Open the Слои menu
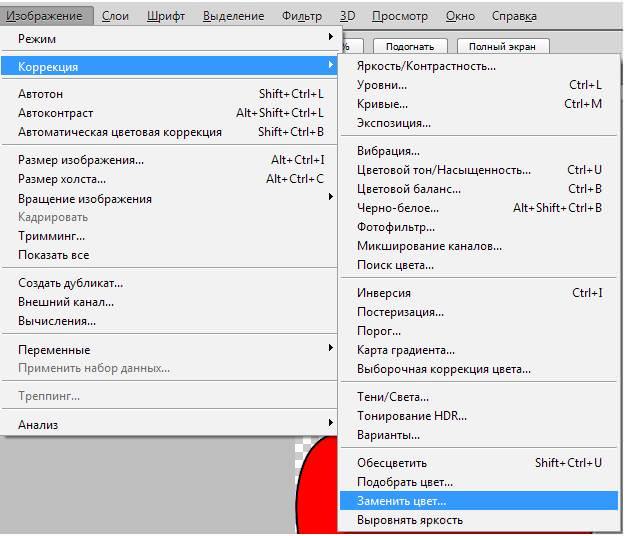This screenshot has height=536, width=626. pos(115,16)
